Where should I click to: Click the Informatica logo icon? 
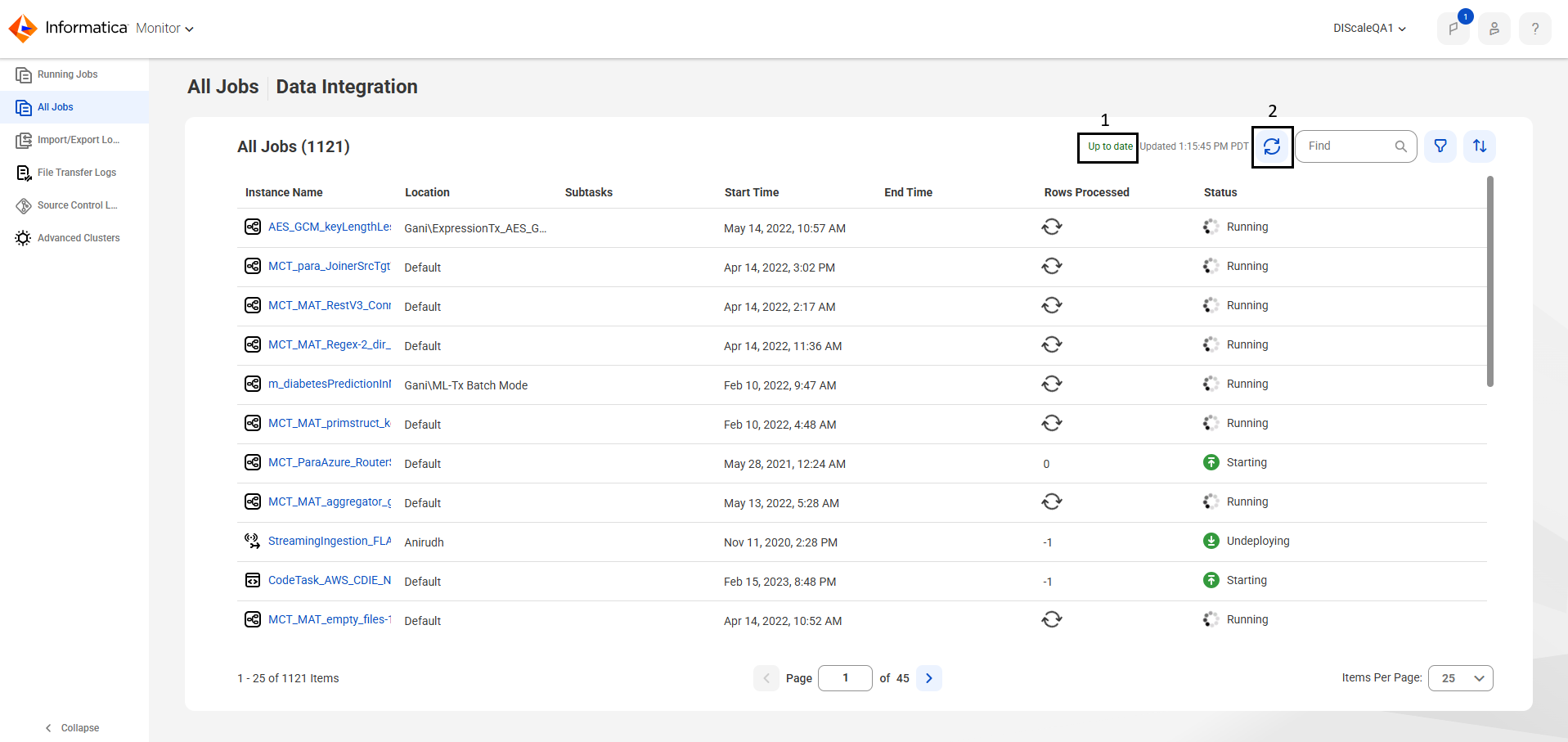23,29
